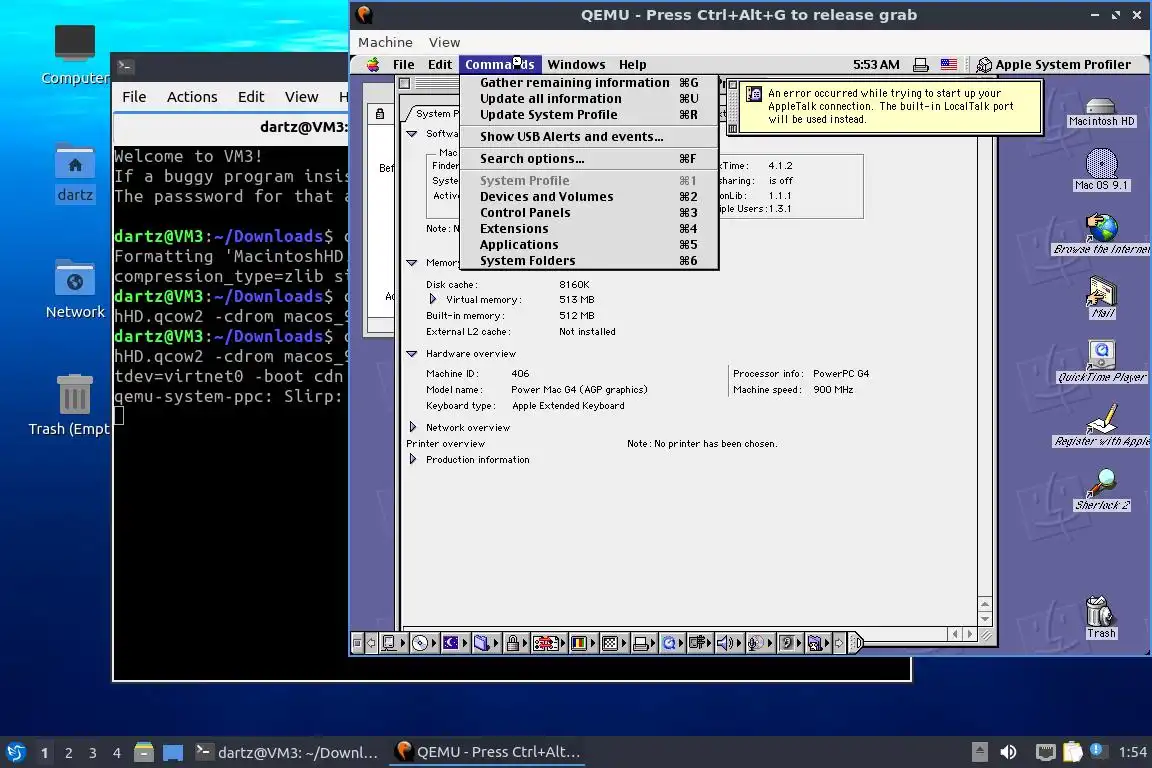
Task: Expand the Network overview disclosure triangle
Action: pyautogui.click(x=413, y=427)
